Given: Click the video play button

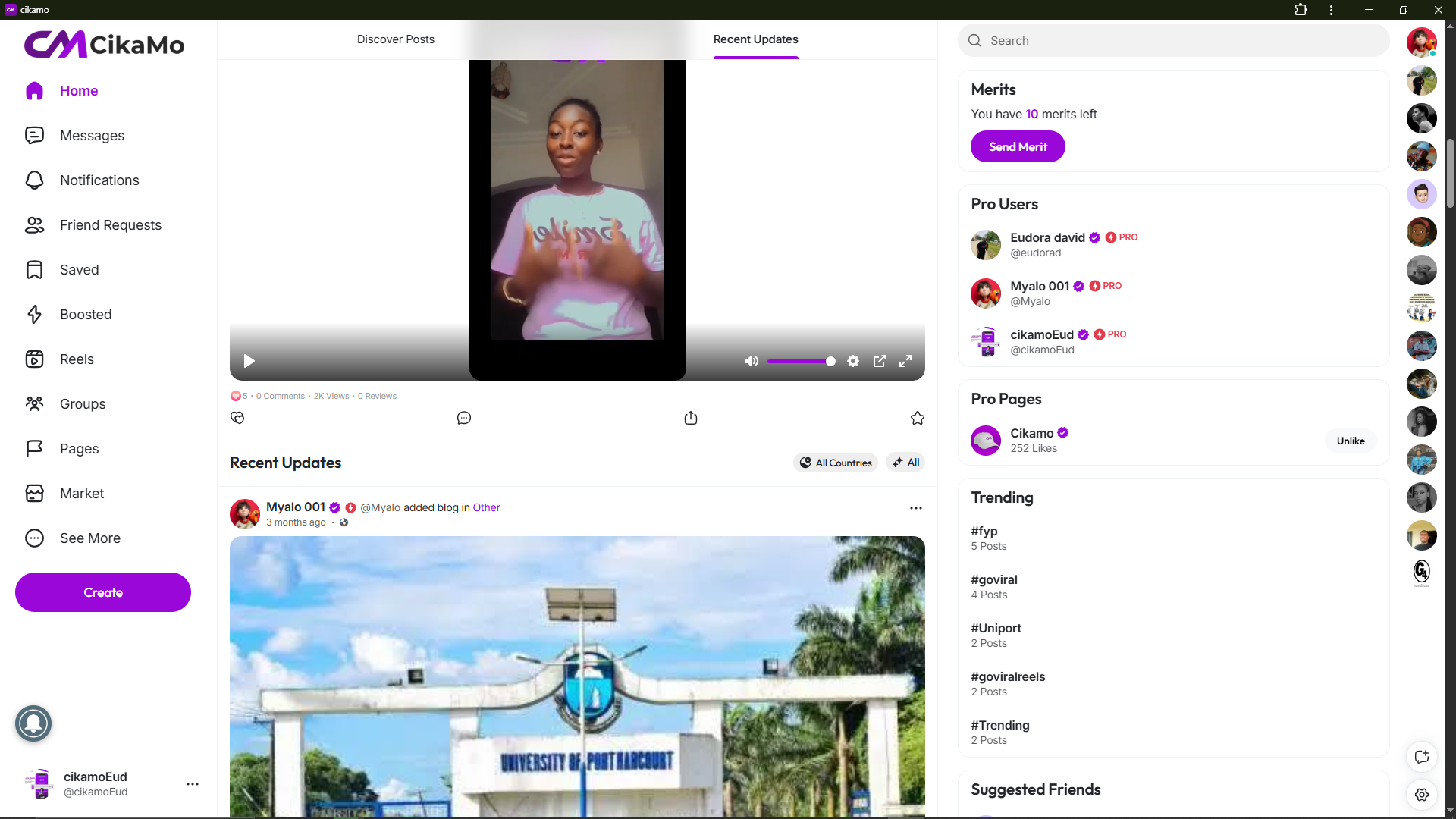Looking at the screenshot, I should [x=249, y=361].
